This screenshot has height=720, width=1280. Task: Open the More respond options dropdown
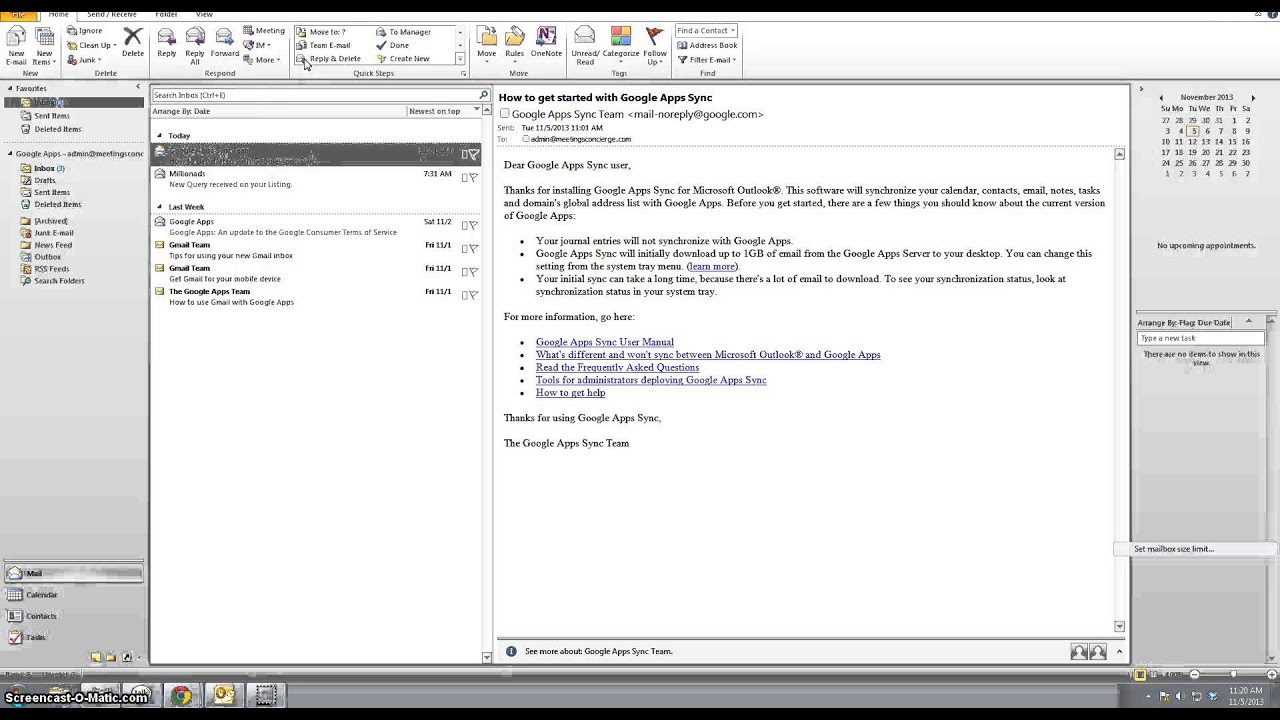coord(260,60)
